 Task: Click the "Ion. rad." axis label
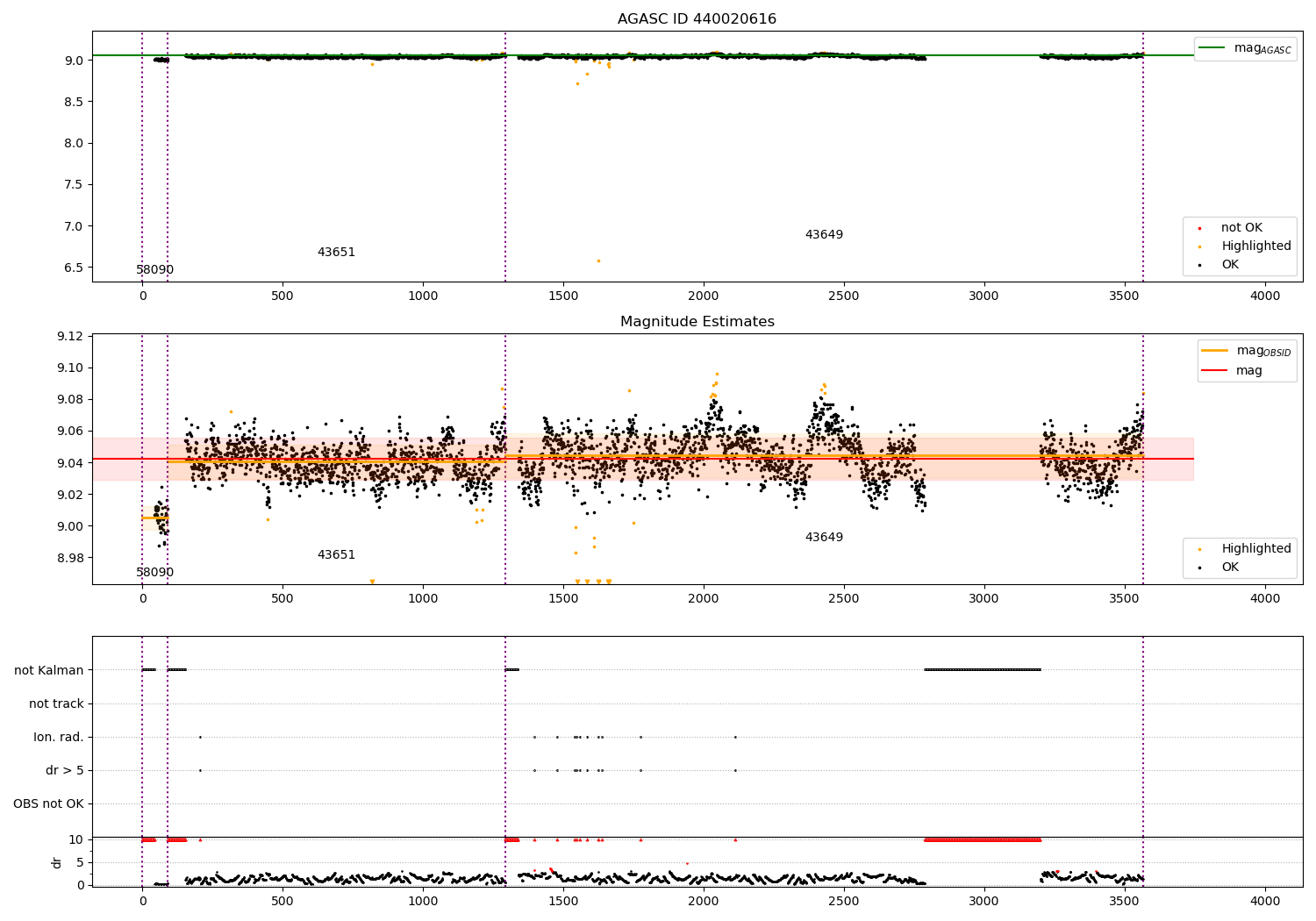(x=59, y=737)
